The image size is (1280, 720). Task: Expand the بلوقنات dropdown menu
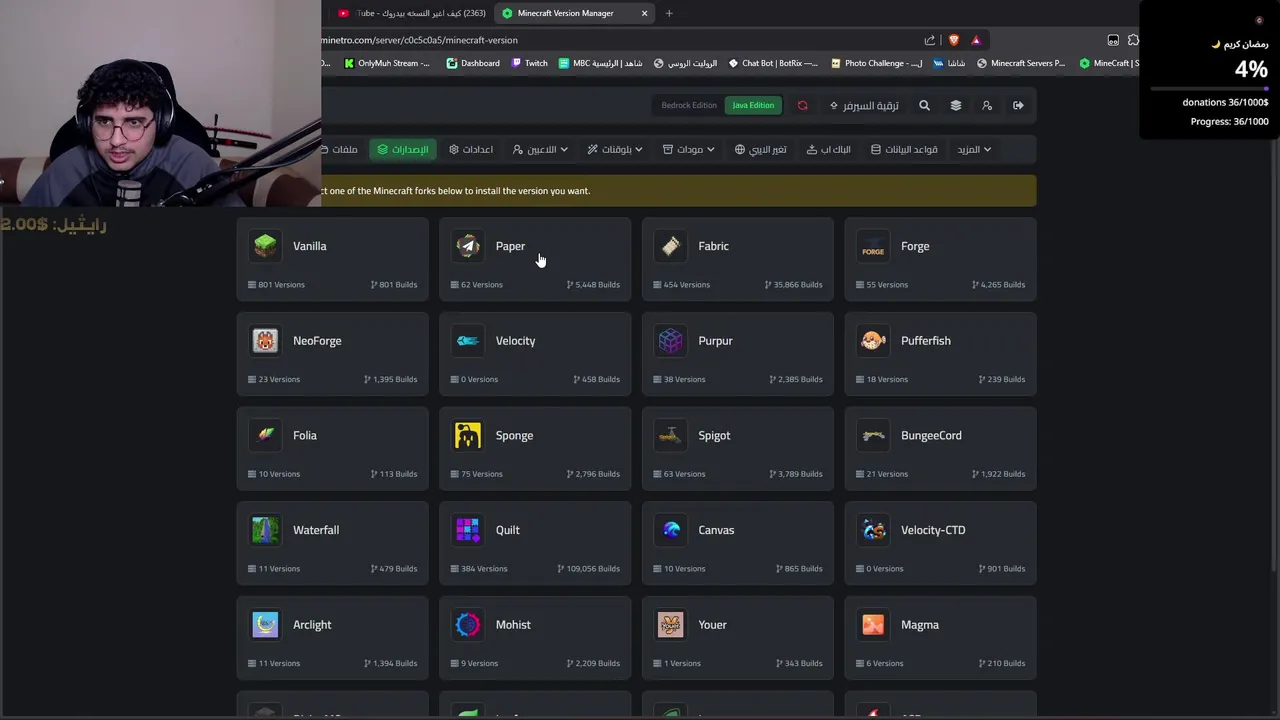[x=615, y=149]
